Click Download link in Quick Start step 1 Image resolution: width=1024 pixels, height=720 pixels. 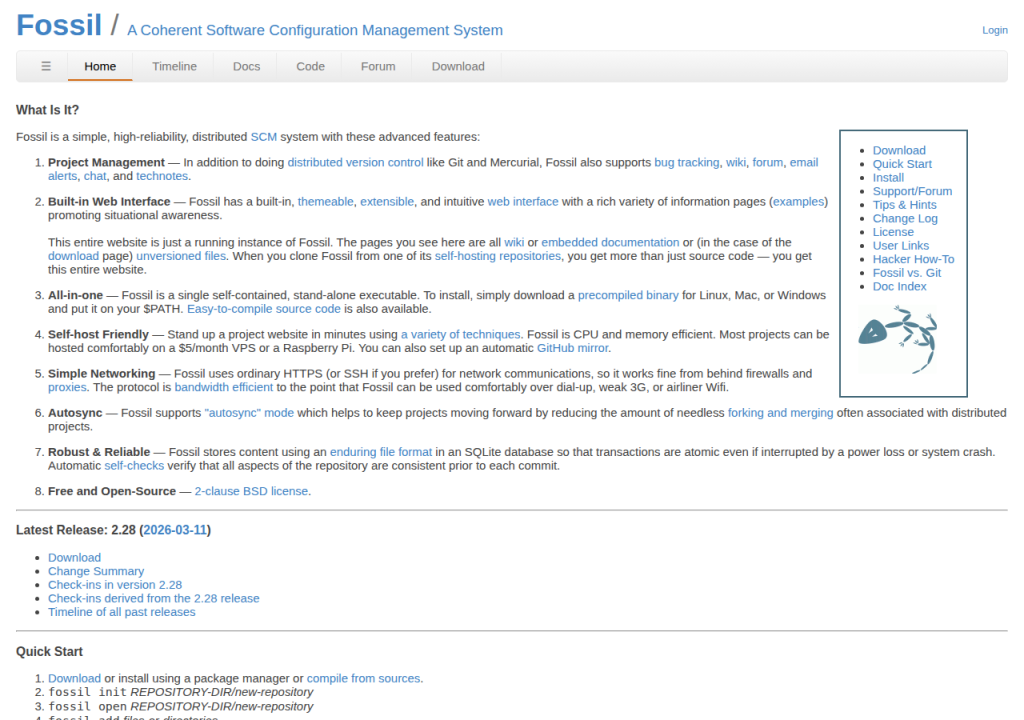tap(74, 678)
